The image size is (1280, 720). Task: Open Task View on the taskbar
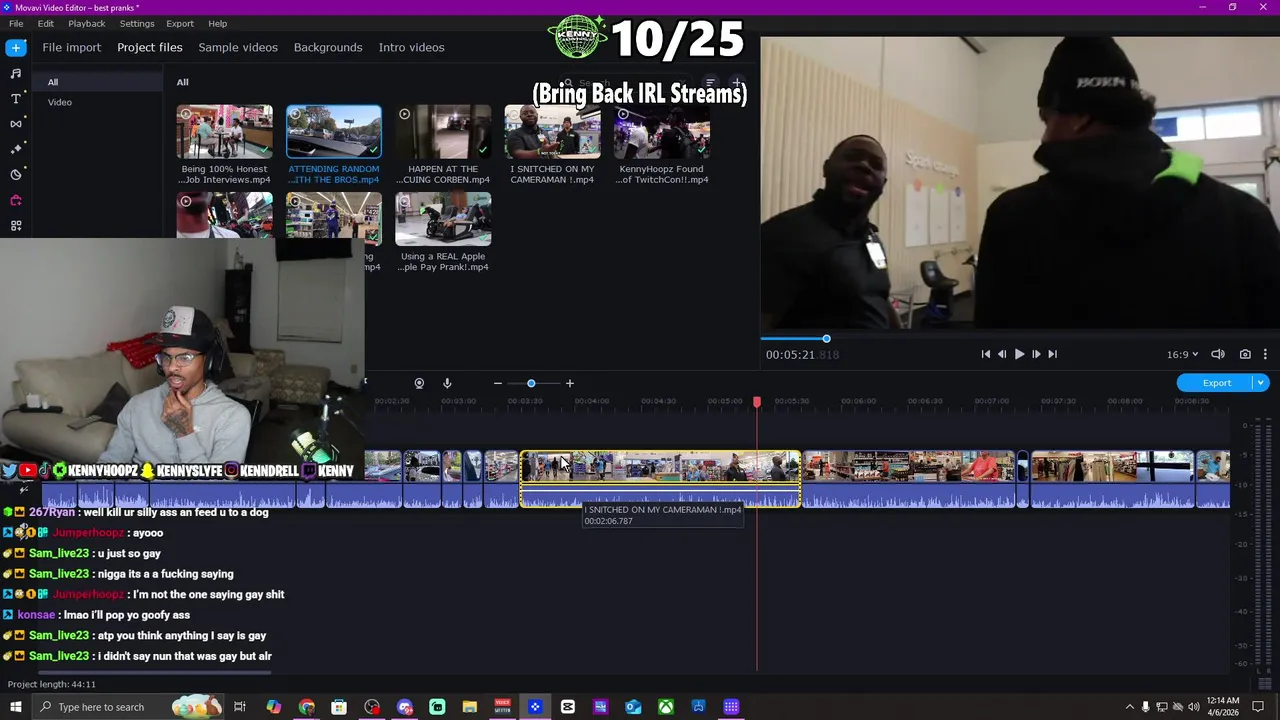(240, 707)
